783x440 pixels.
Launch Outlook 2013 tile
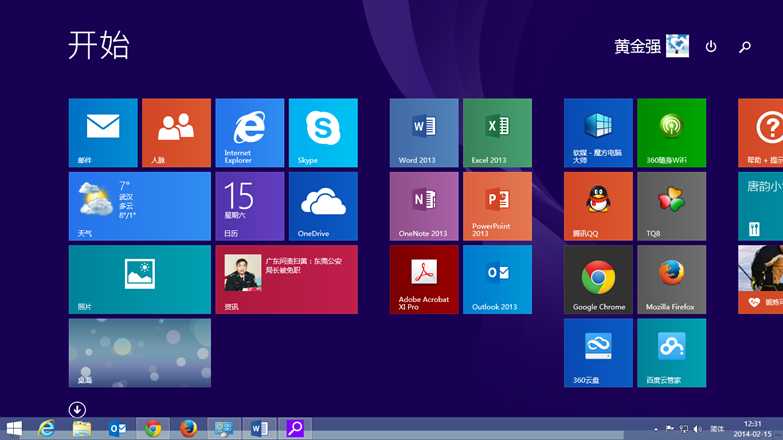pyautogui.click(x=497, y=280)
